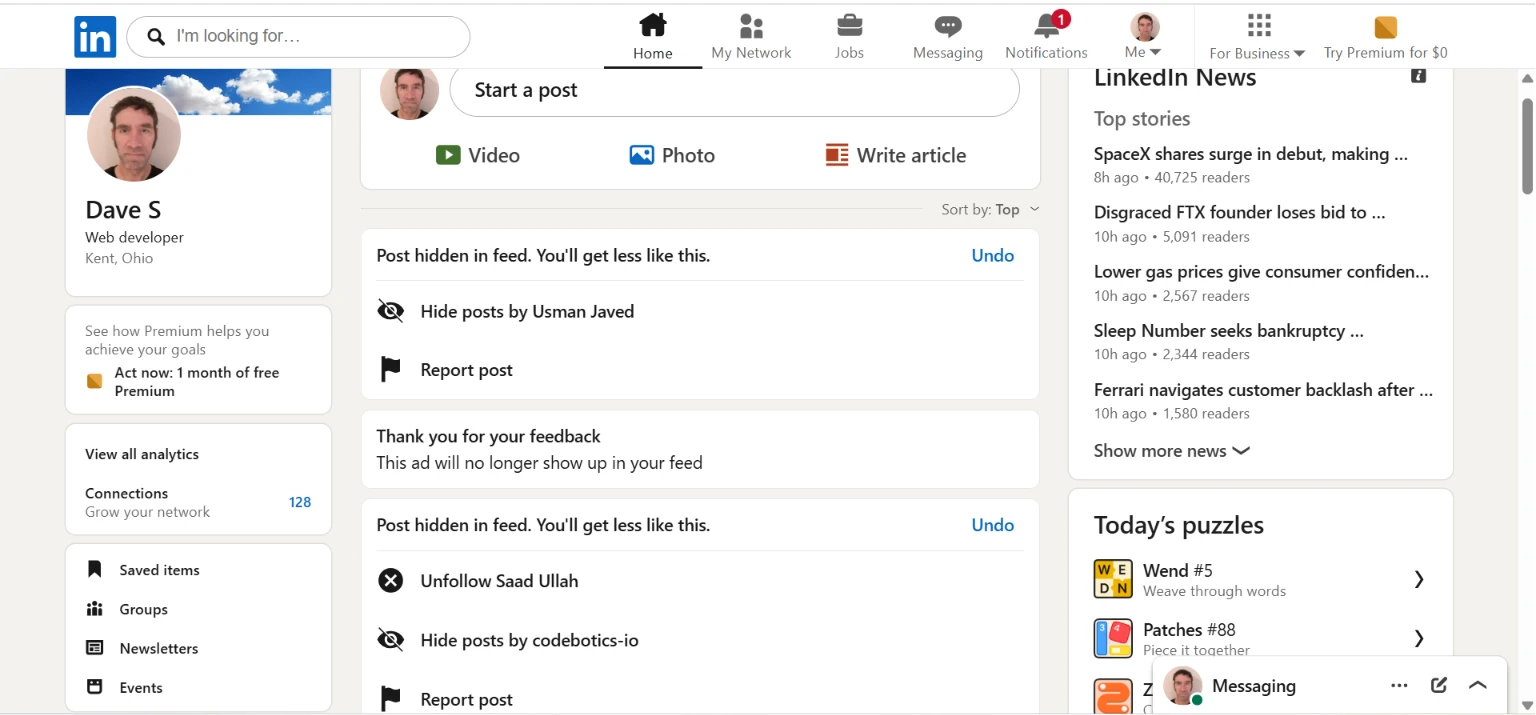Viewport: 1536px width, 715px height.
Task: Click LinkedIn News info icon
Action: (1418, 76)
